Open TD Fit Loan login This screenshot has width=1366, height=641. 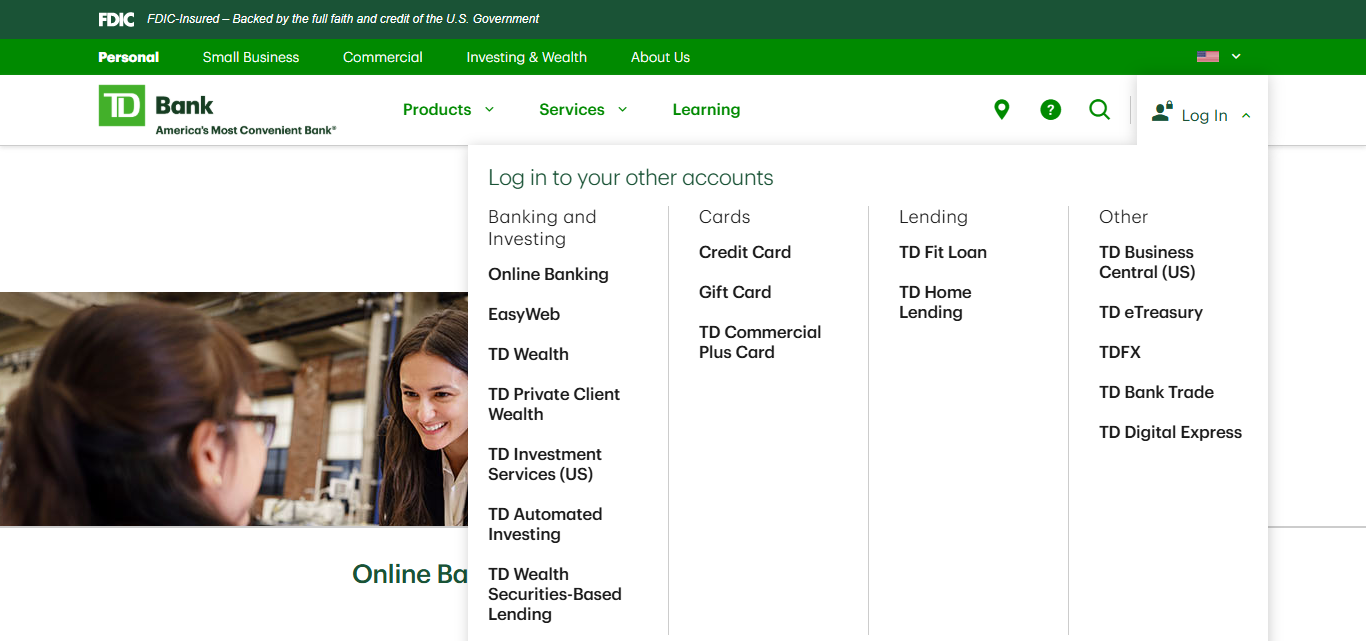pyautogui.click(x=943, y=252)
